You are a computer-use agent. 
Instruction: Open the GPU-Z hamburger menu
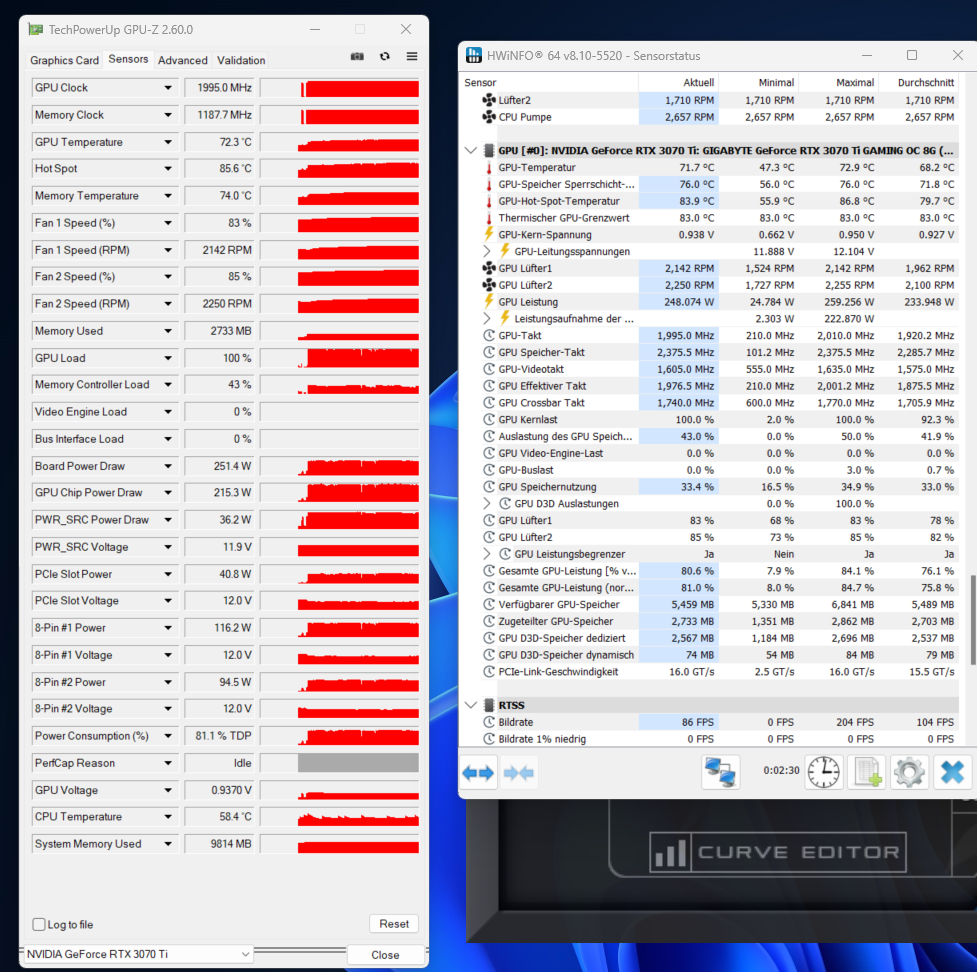point(412,56)
